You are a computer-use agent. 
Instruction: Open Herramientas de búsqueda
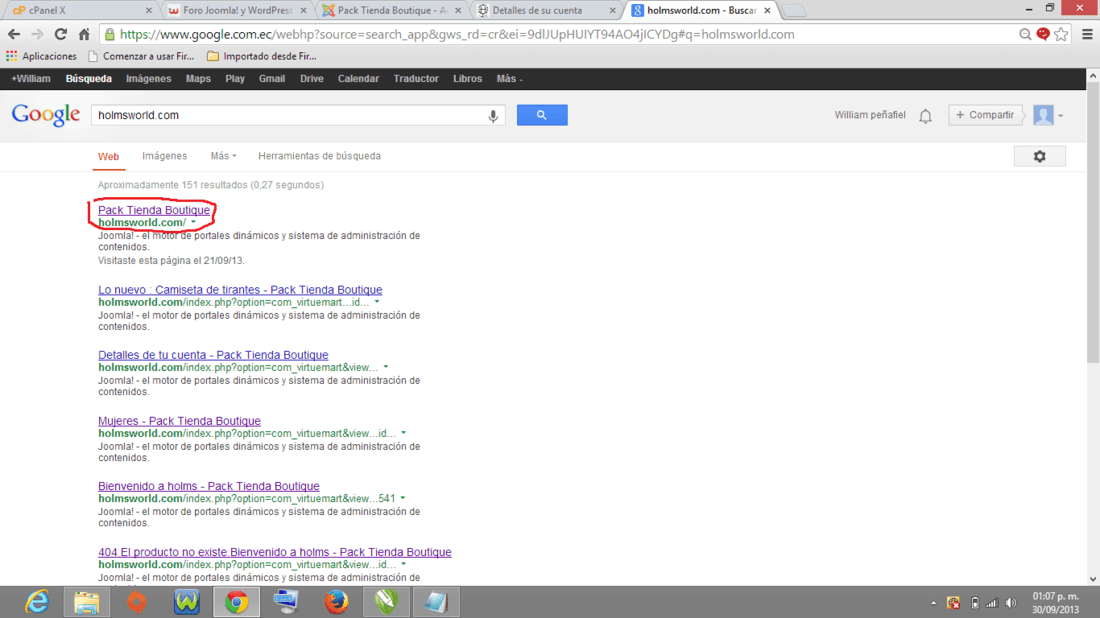point(319,156)
